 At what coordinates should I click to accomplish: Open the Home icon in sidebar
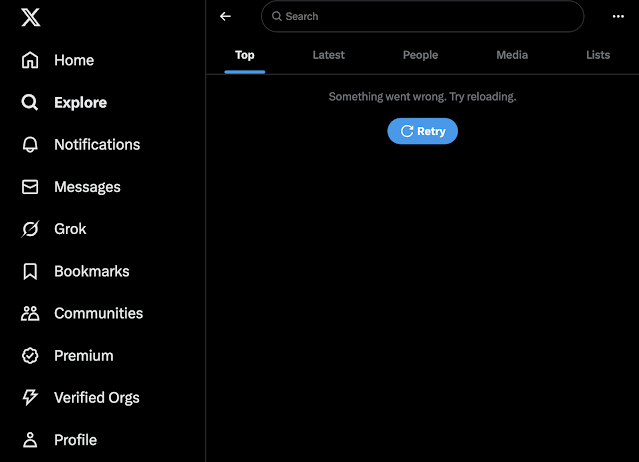click(30, 60)
